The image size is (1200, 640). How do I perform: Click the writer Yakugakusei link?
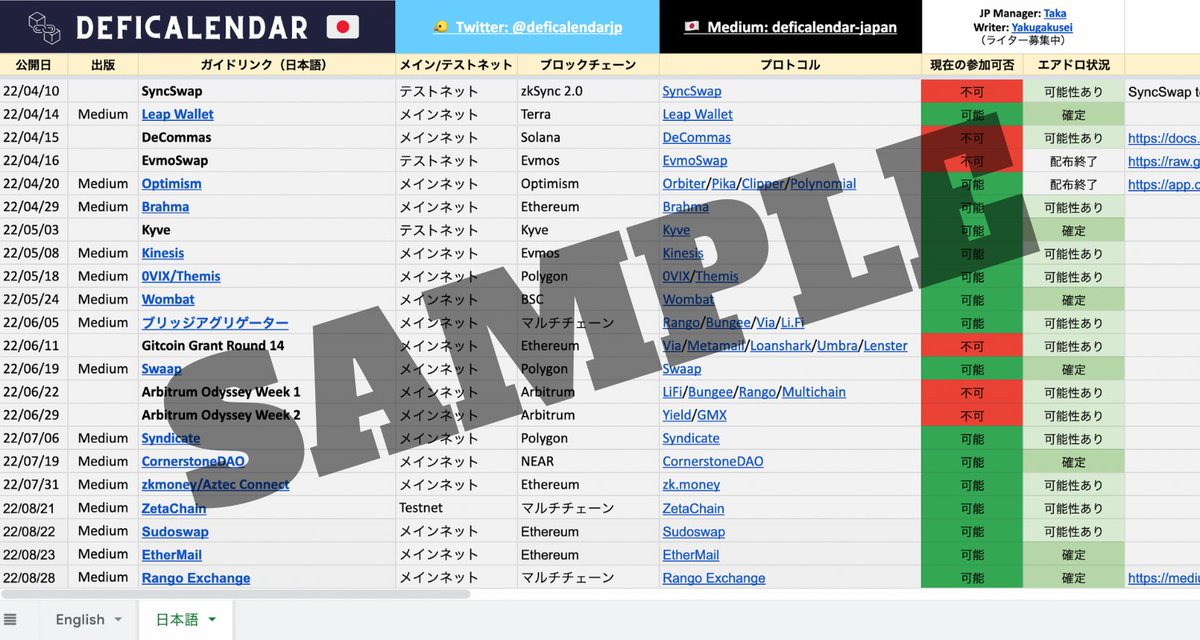pyautogui.click(x=1041, y=27)
